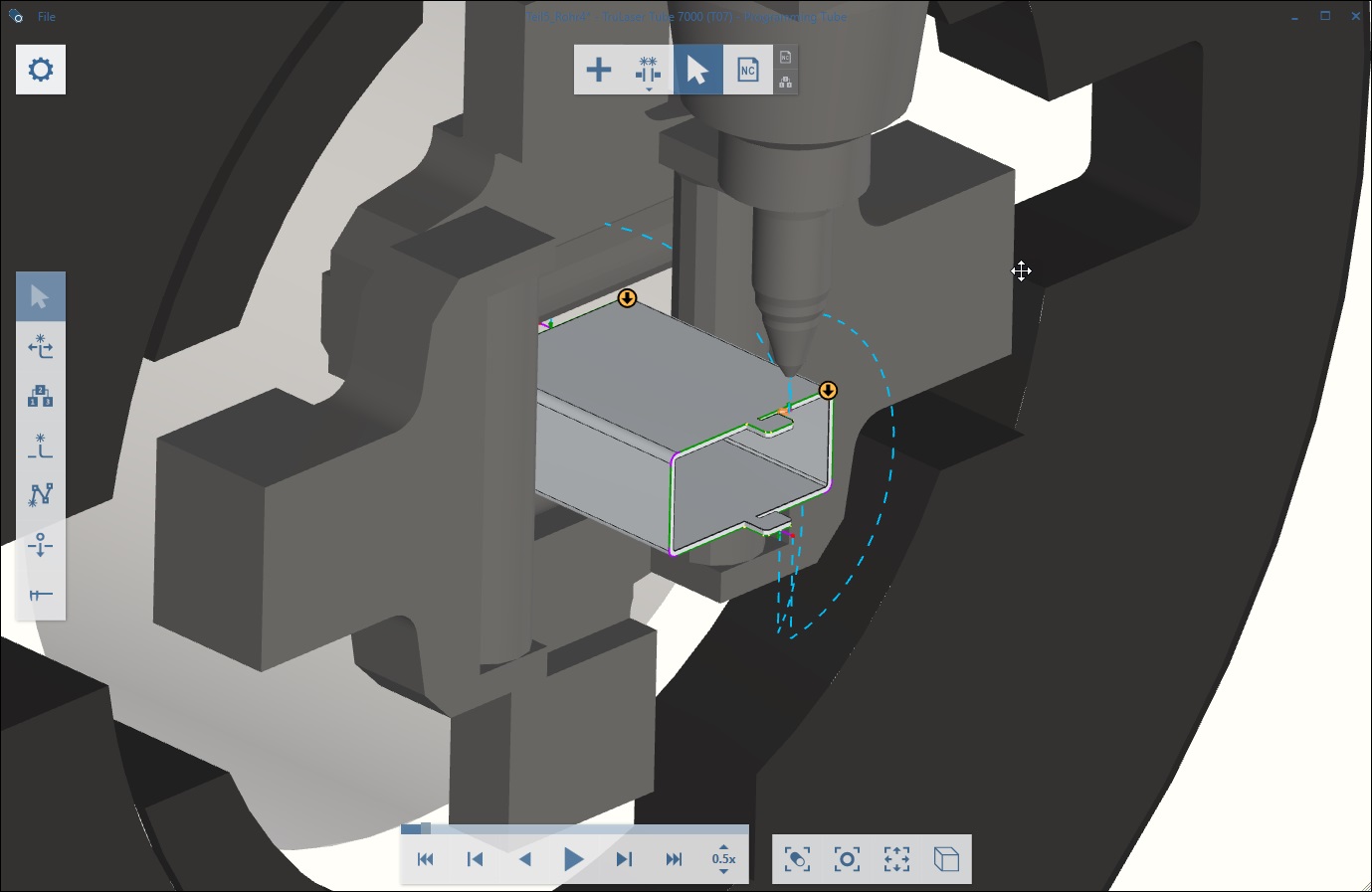Viewport: 1372px width, 892px height.
Task: Select the laser processing tool in the top toolbar
Action: [647, 68]
